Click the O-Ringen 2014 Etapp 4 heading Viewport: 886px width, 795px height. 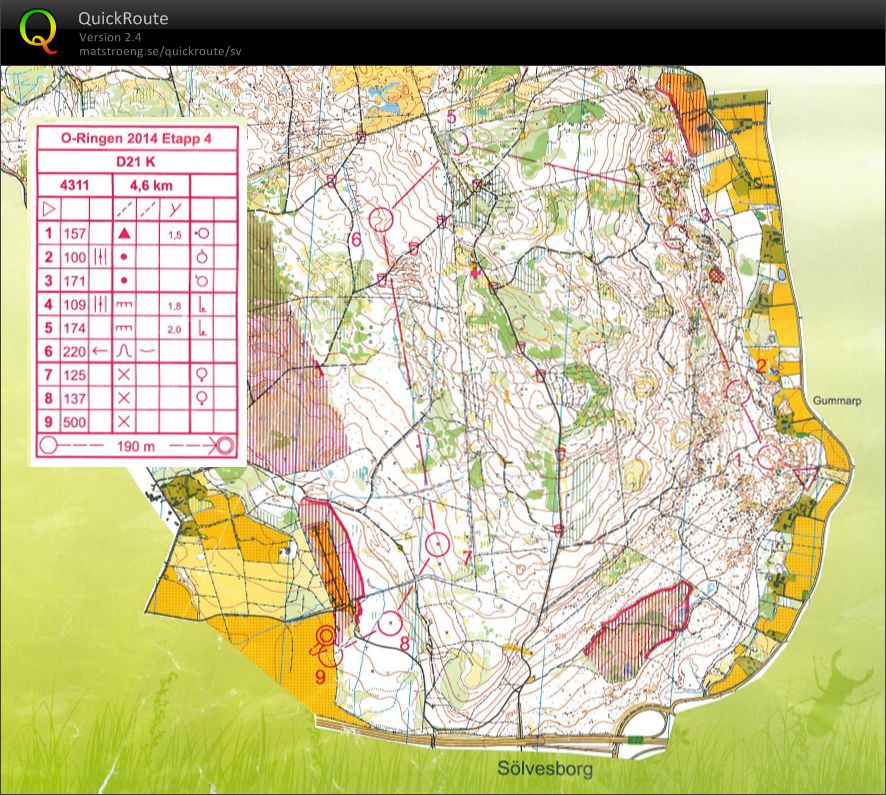point(136,138)
